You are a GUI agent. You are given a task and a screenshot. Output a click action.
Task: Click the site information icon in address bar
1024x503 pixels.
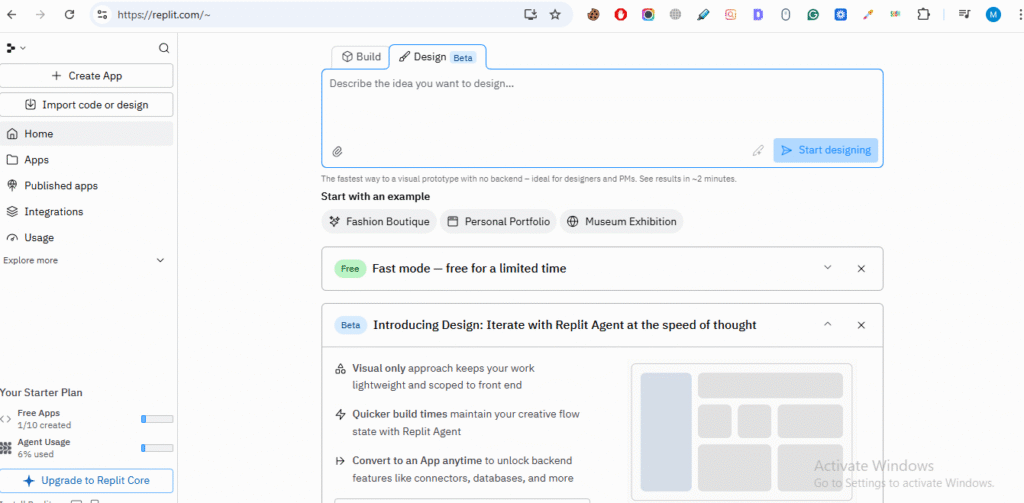[103, 15]
